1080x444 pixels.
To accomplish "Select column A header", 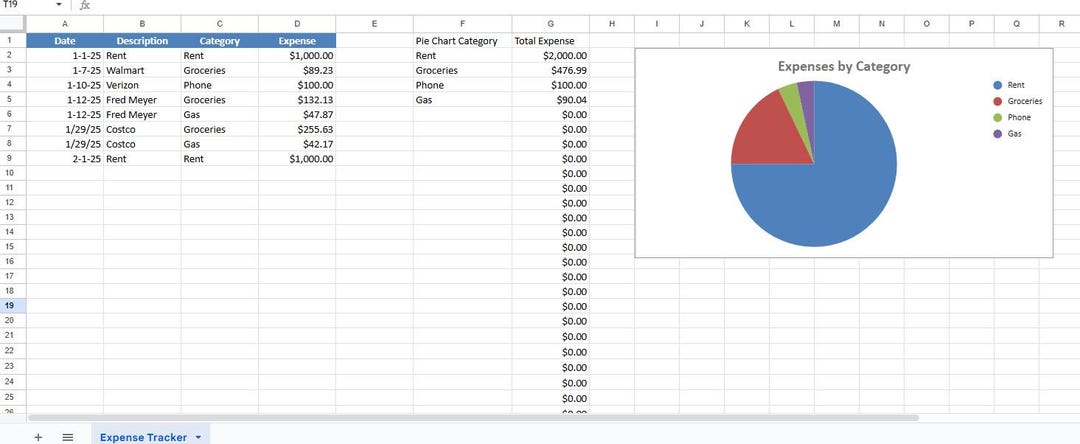I will 65,23.
